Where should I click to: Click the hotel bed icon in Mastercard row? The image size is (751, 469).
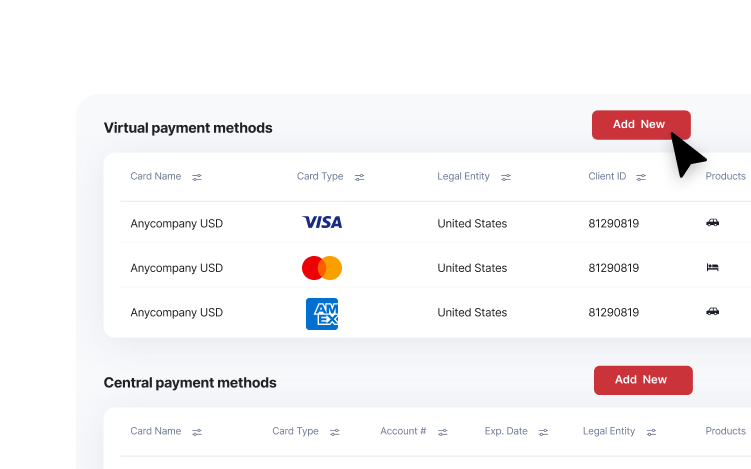click(x=712, y=267)
